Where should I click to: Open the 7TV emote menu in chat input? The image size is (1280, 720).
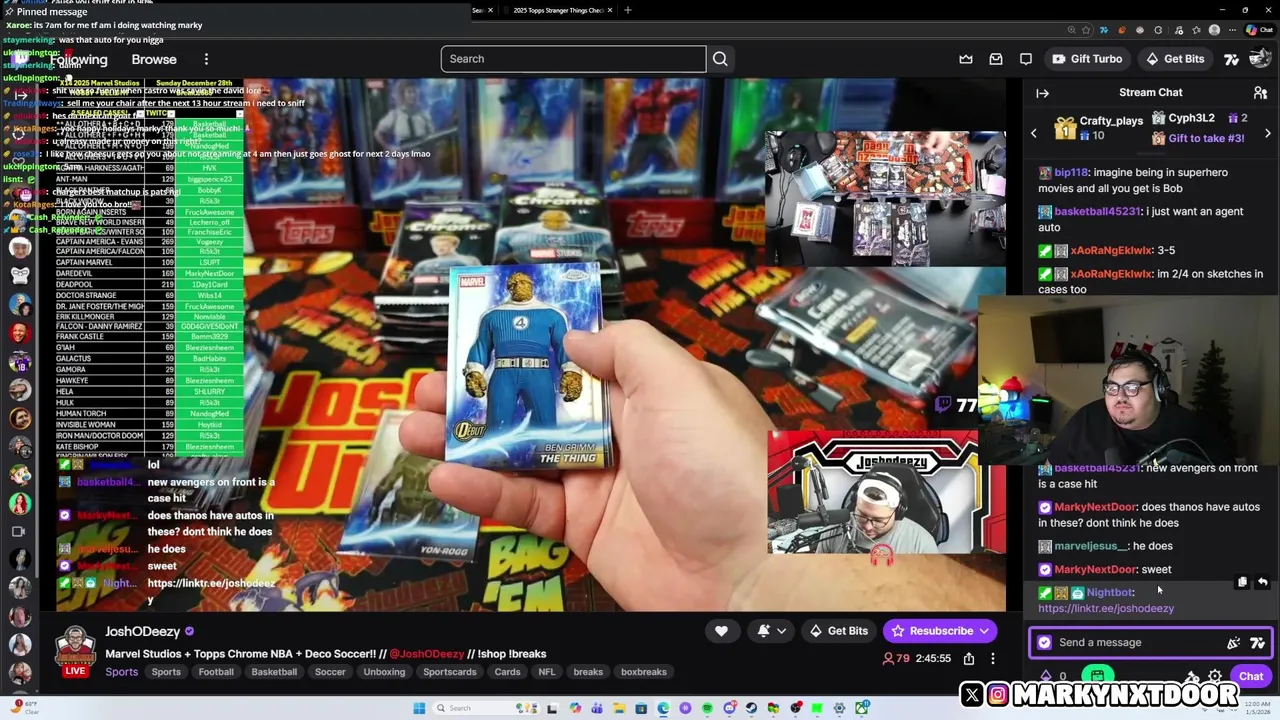pos(1257,643)
